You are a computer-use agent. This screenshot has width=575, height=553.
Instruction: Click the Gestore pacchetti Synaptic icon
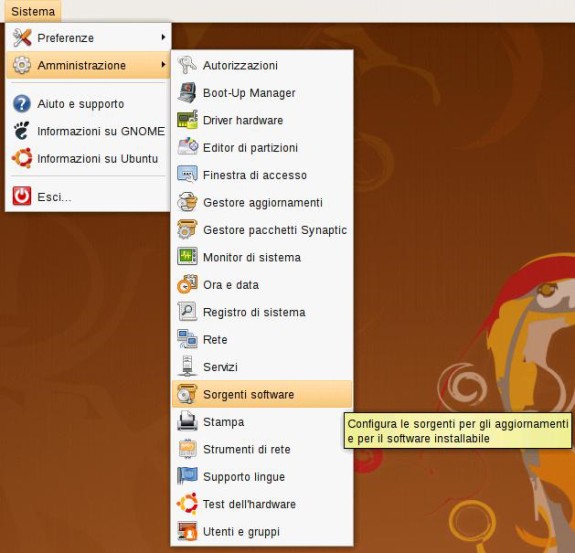(187, 230)
